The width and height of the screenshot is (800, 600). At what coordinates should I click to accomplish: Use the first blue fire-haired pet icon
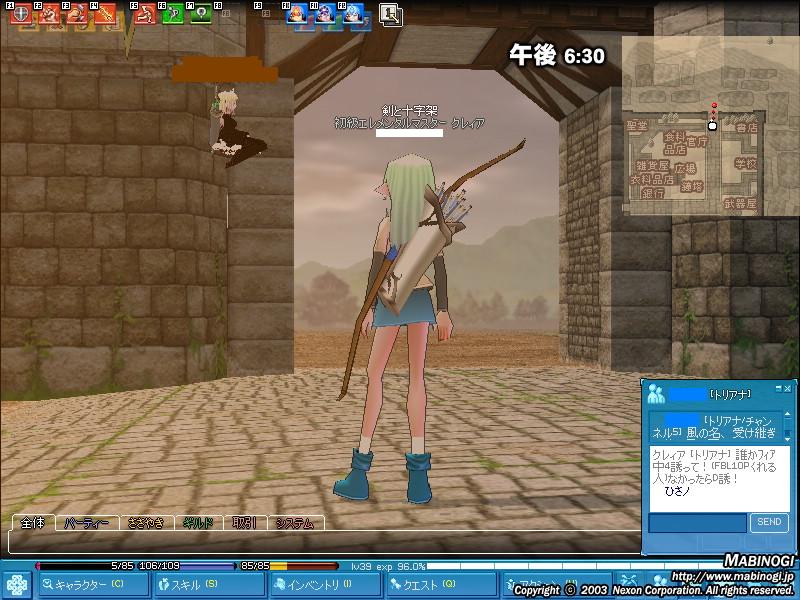(296, 14)
